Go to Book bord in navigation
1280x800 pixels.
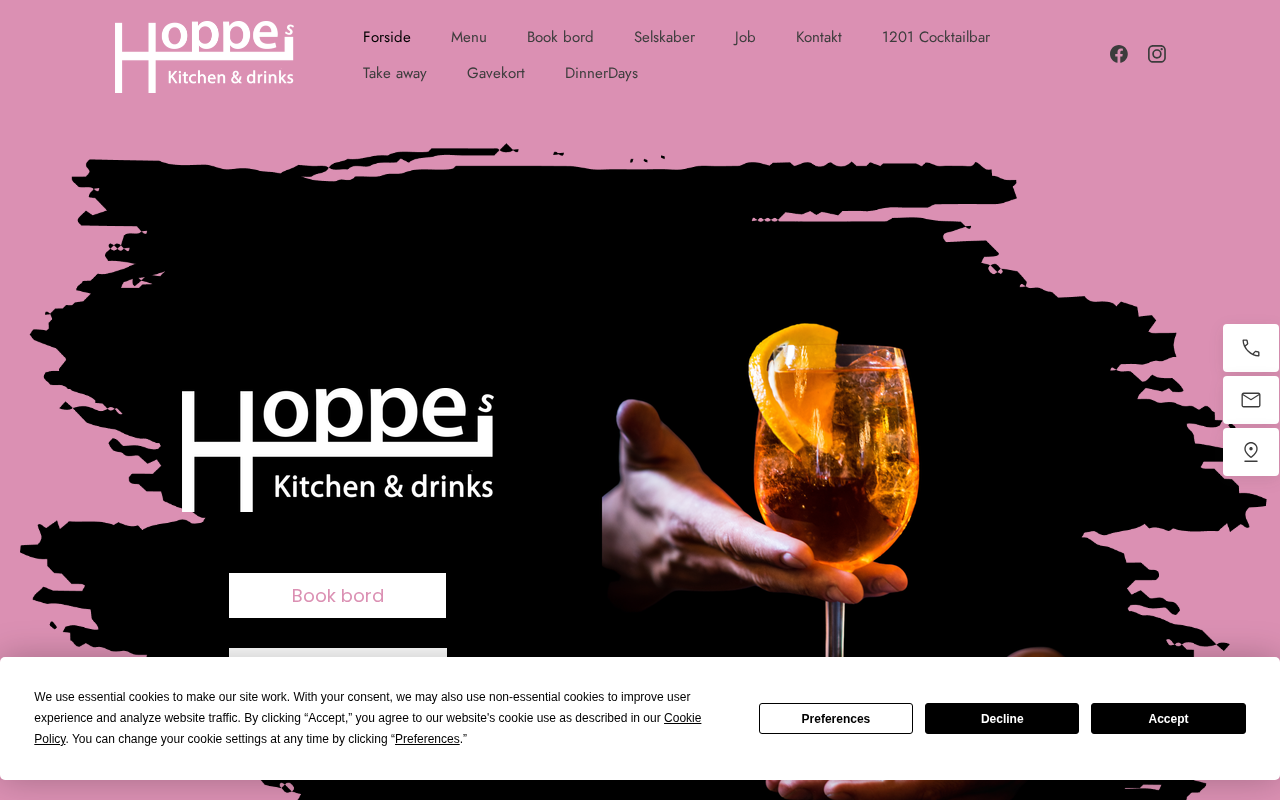point(560,37)
